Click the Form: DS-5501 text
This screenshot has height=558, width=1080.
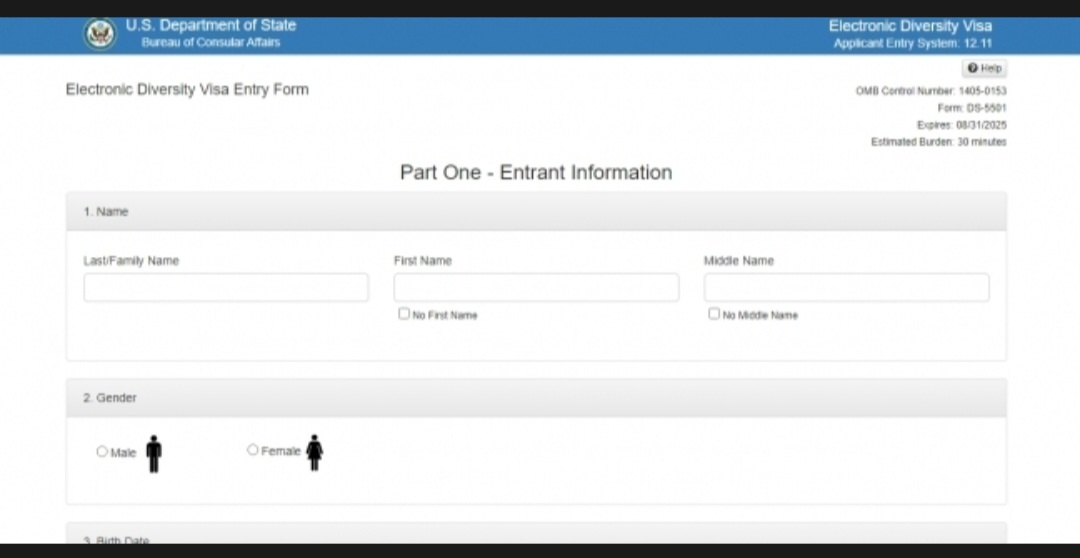[972, 108]
